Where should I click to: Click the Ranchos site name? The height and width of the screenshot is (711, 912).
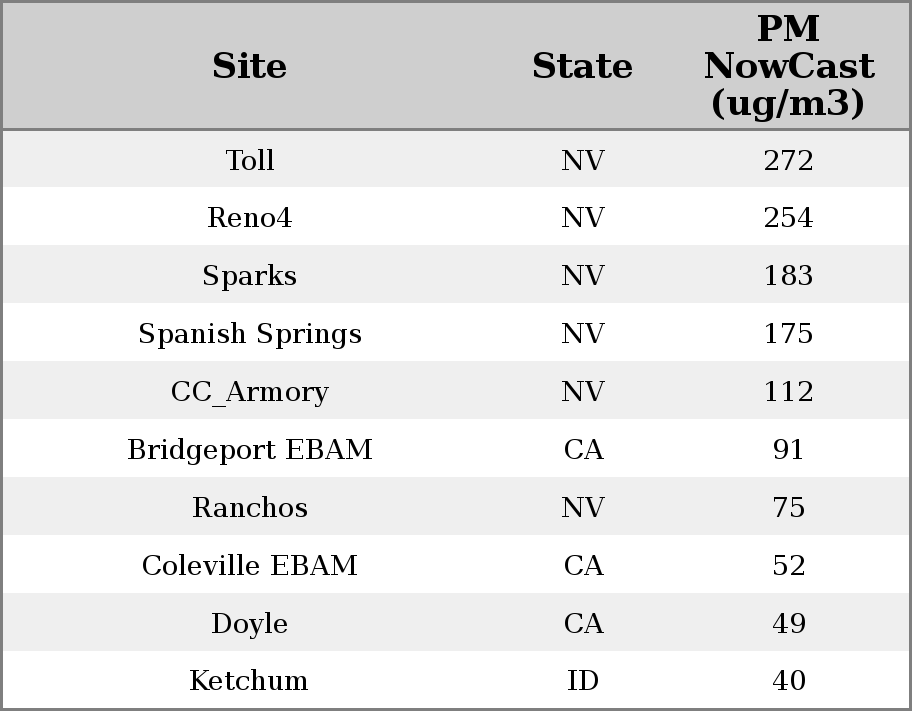click(250, 508)
